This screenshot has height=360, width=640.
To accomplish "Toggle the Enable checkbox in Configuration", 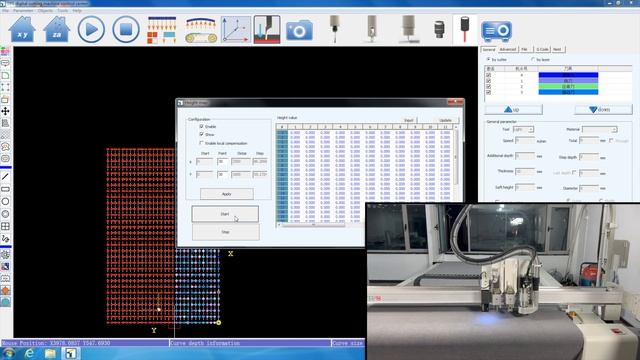I will (x=202, y=127).
